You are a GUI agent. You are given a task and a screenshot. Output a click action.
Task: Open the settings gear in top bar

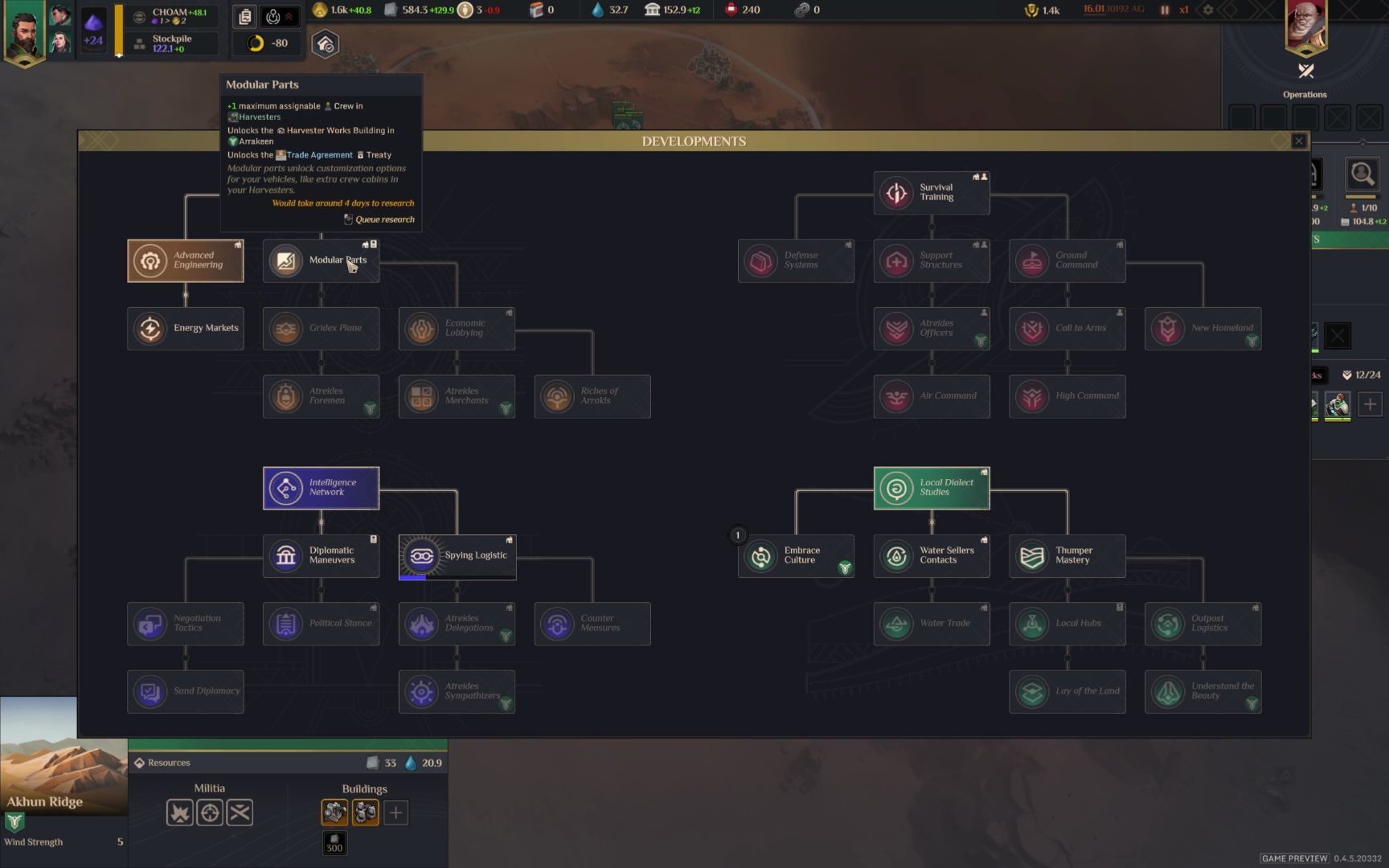pos(1207,10)
